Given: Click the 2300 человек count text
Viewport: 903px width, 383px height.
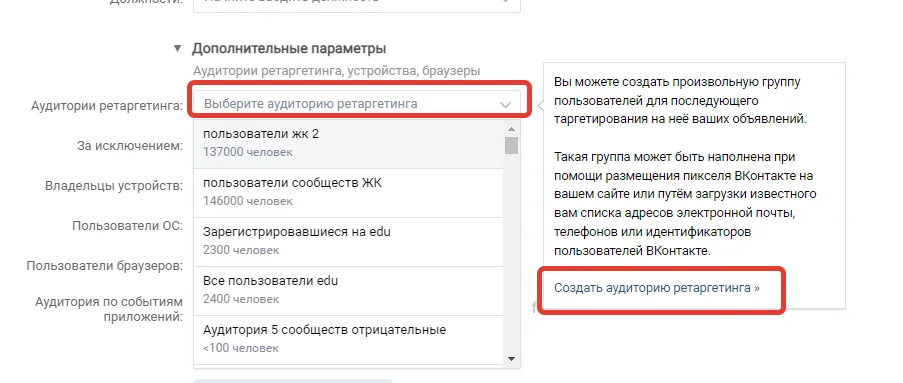Looking at the screenshot, I should 241,250.
